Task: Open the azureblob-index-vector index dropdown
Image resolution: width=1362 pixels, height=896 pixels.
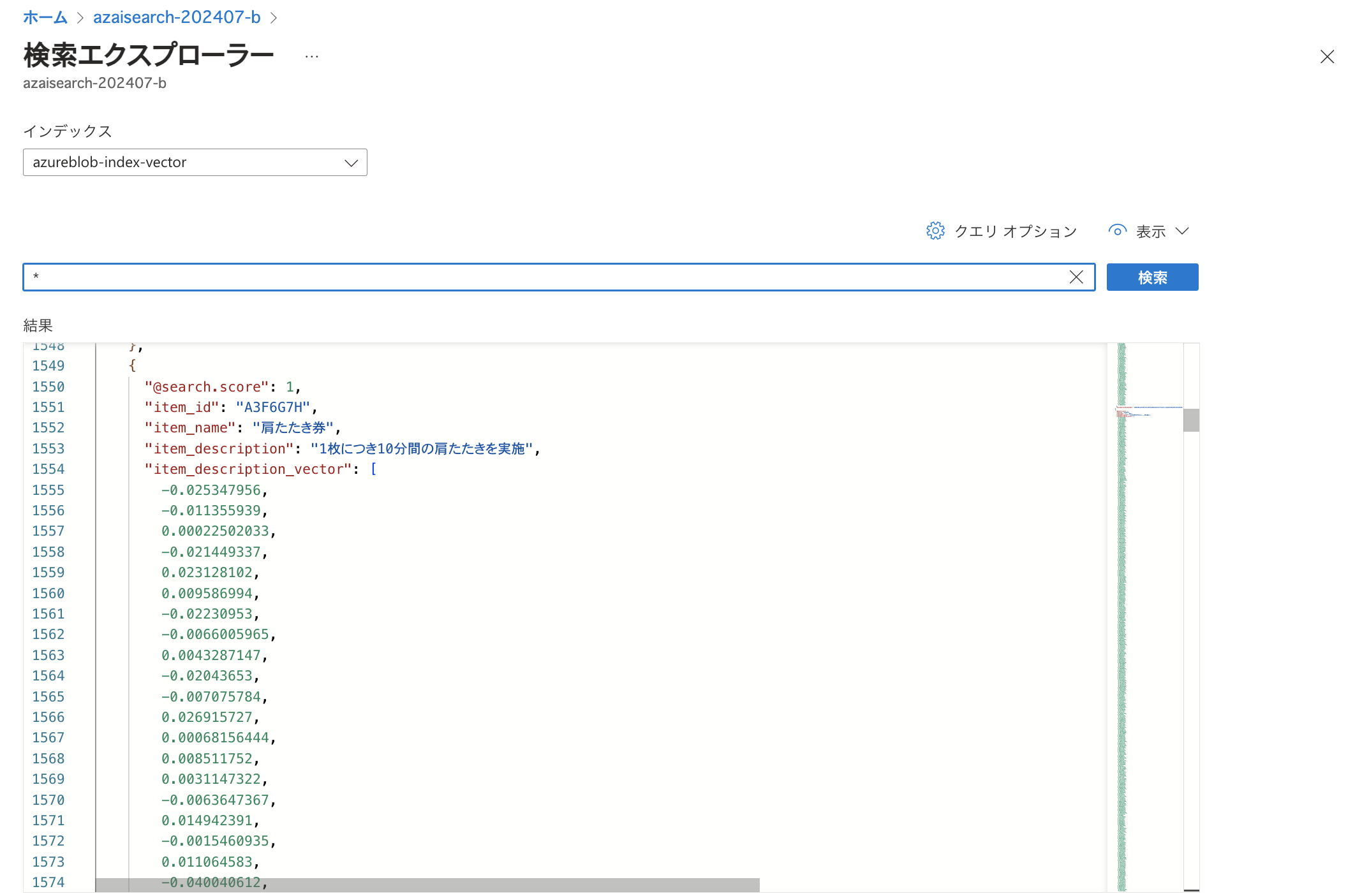Action: coord(195,163)
